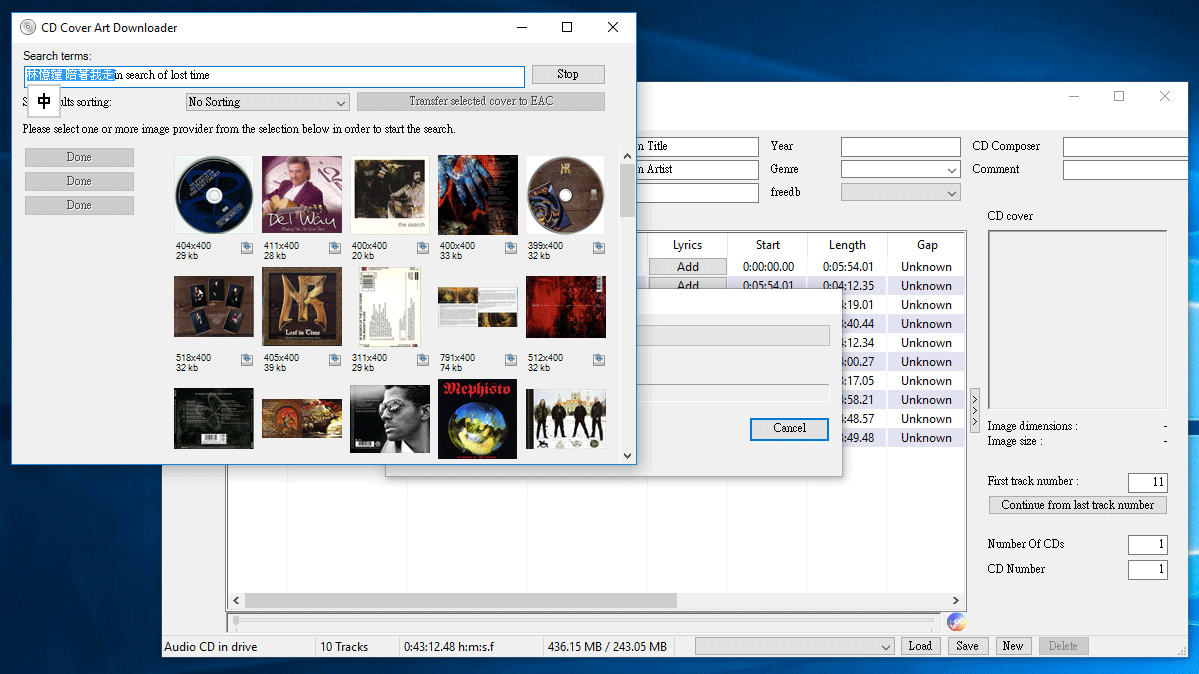Click the Start column header
1199x674 pixels.
(x=768, y=245)
